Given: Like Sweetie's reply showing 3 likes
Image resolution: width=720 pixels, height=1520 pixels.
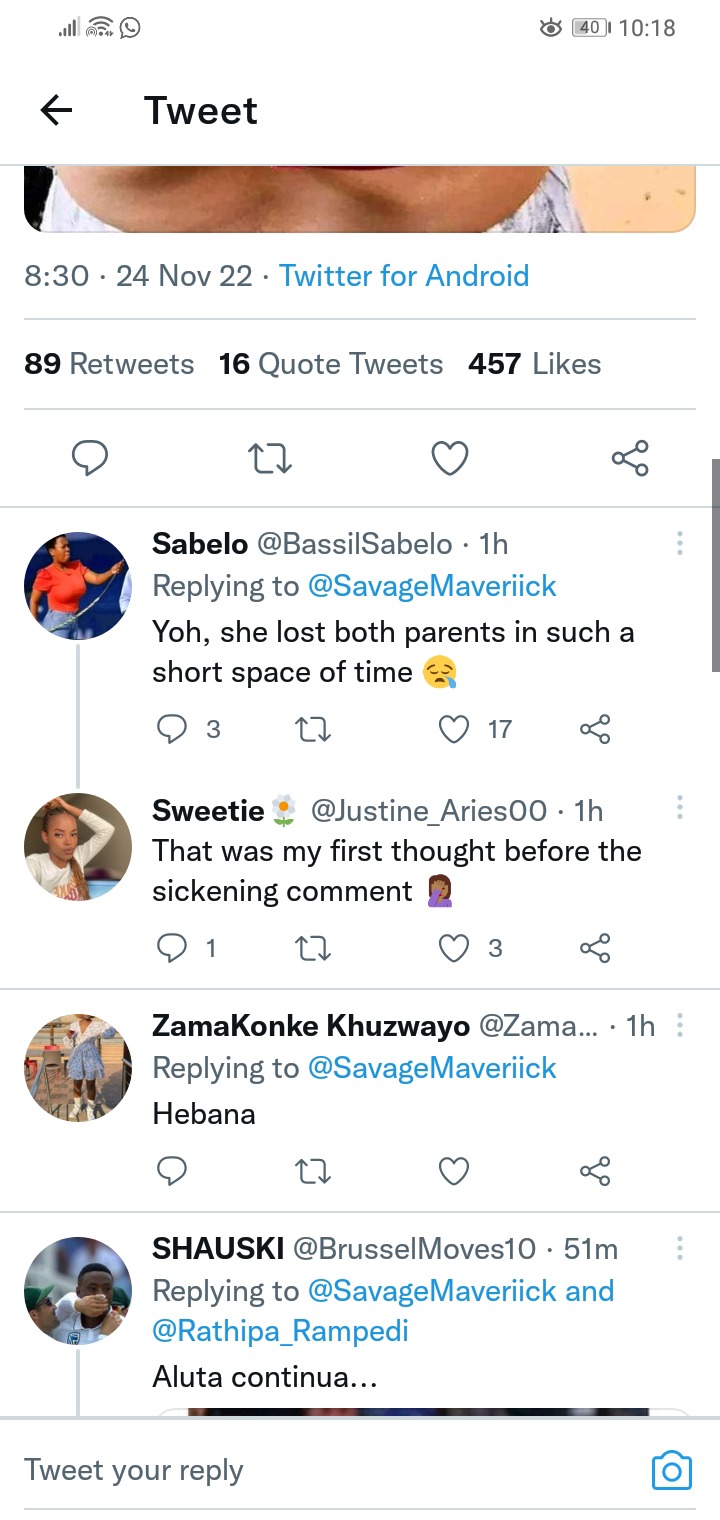Looking at the screenshot, I should [x=455, y=948].
